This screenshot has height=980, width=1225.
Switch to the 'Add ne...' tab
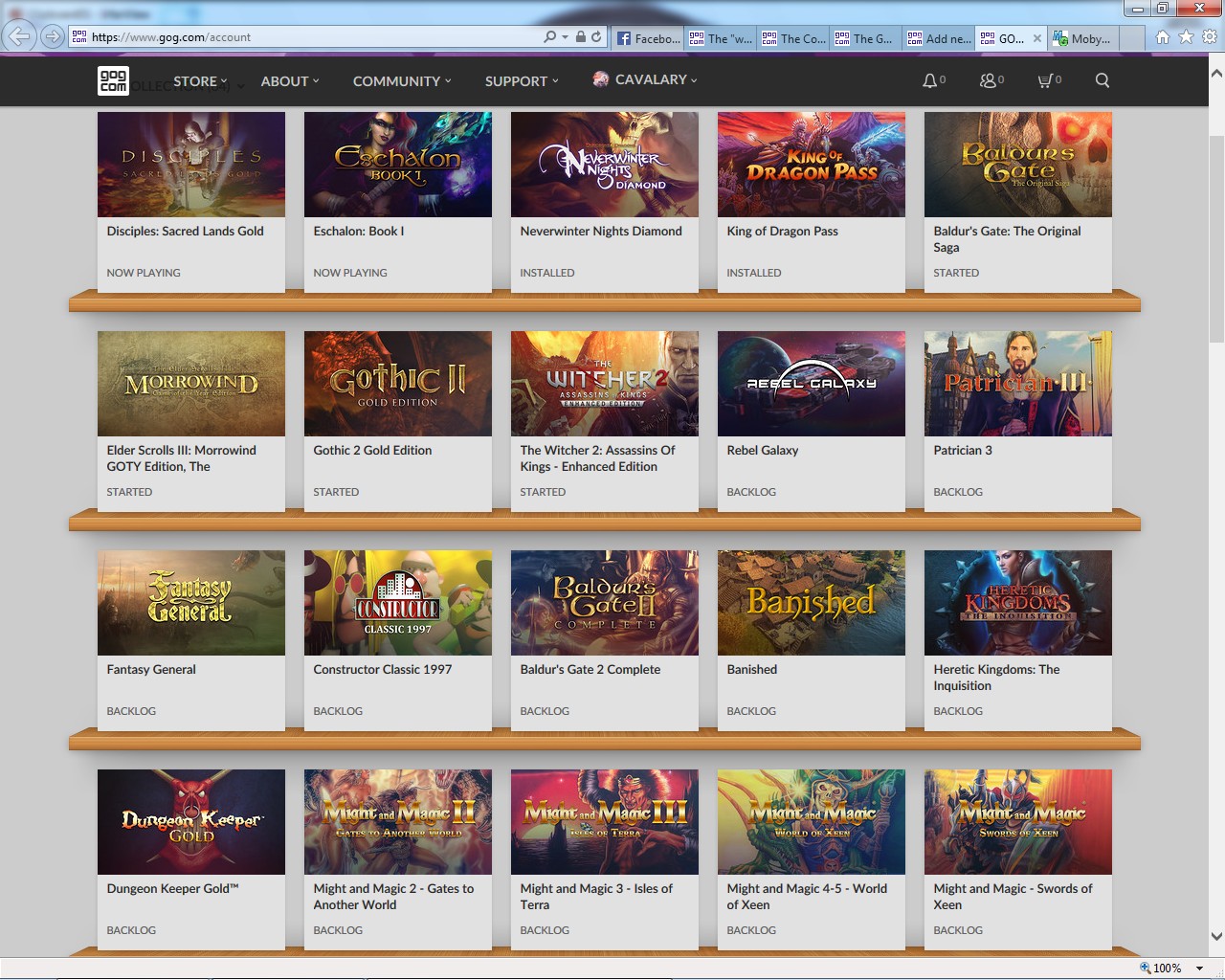click(x=939, y=38)
